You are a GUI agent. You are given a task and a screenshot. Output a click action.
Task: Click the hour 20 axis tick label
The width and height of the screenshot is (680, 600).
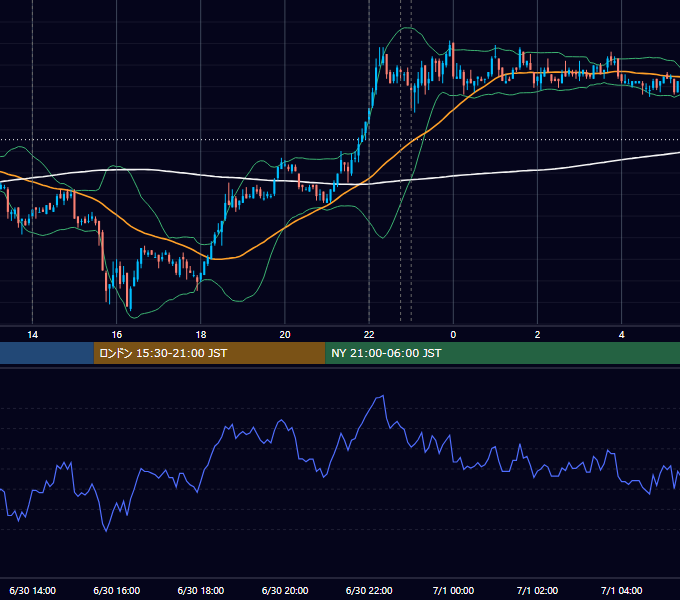(x=285, y=335)
